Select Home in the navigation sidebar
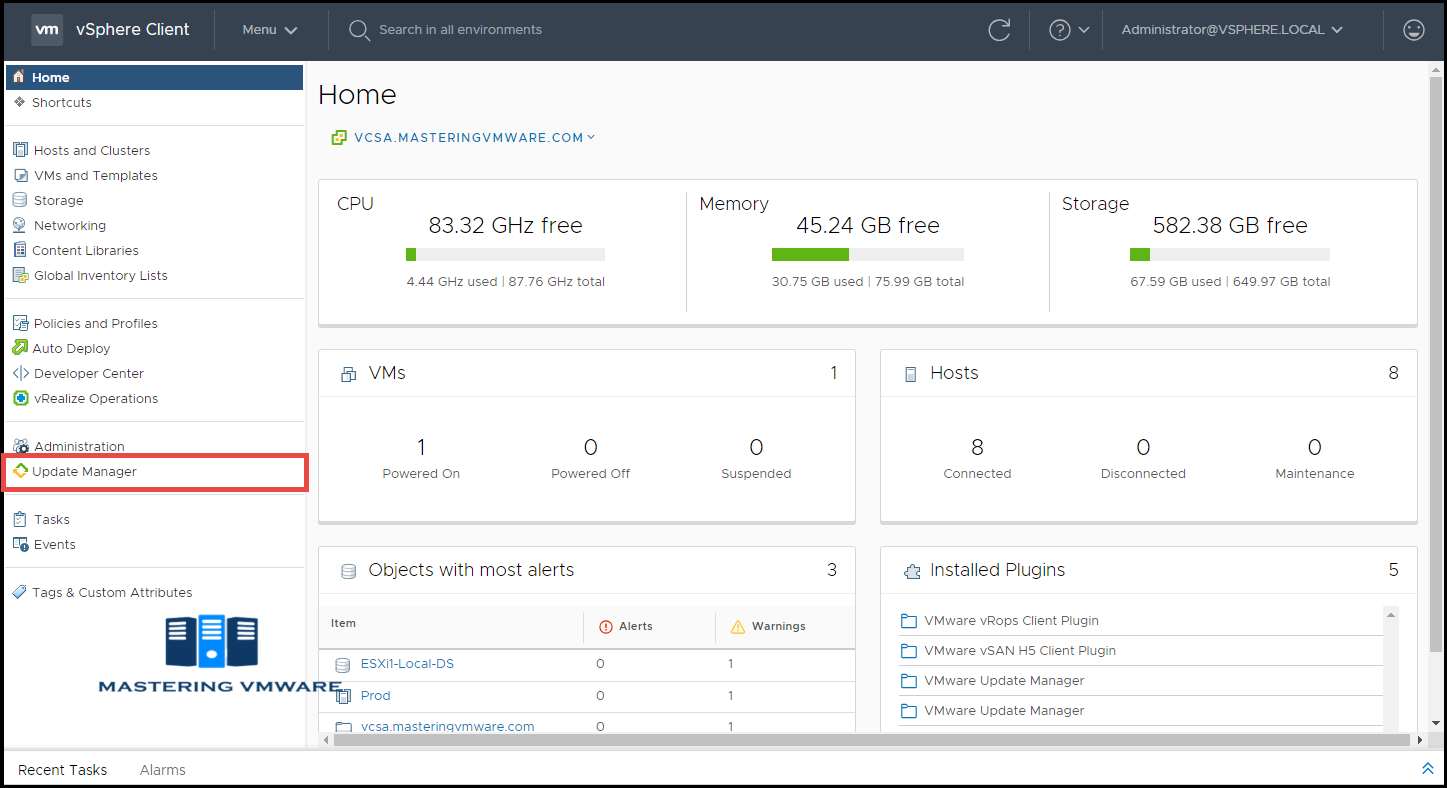The height and width of the screenshot is (788, 1447). 154,77
